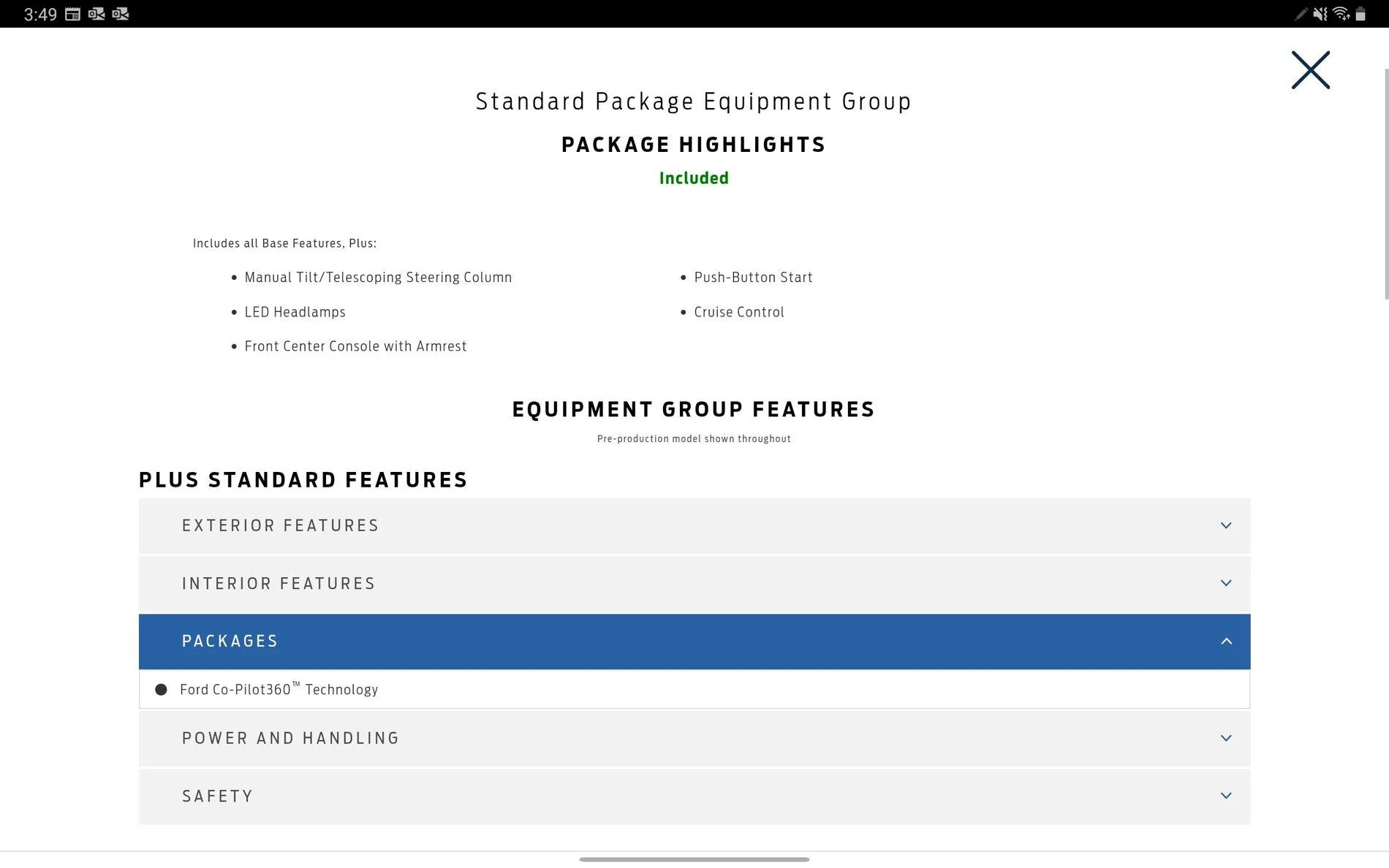
Task: Click the Power and Handling chevron
Action: point(1226,738)
